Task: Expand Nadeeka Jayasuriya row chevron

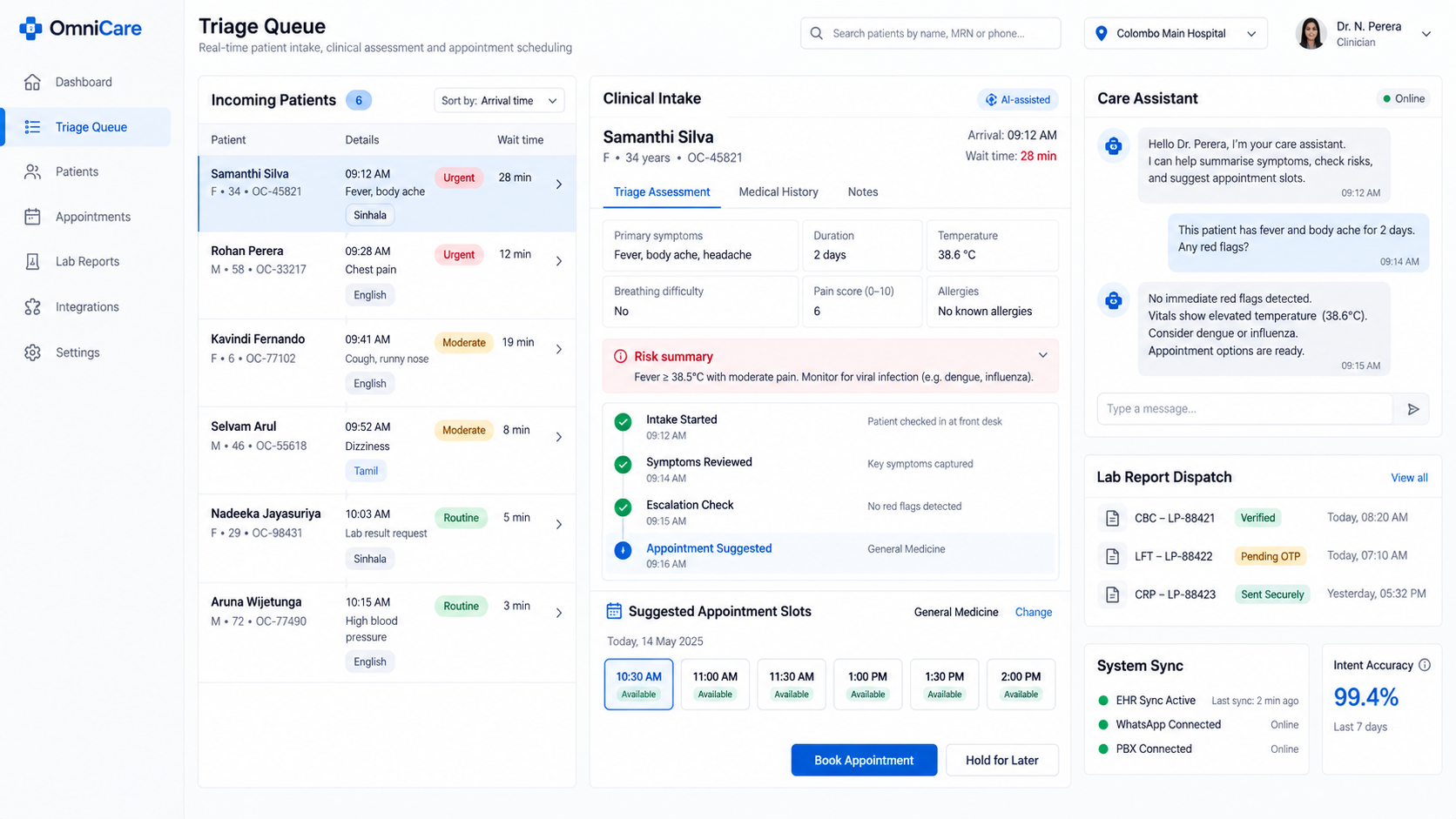Action: coord(559,524)
